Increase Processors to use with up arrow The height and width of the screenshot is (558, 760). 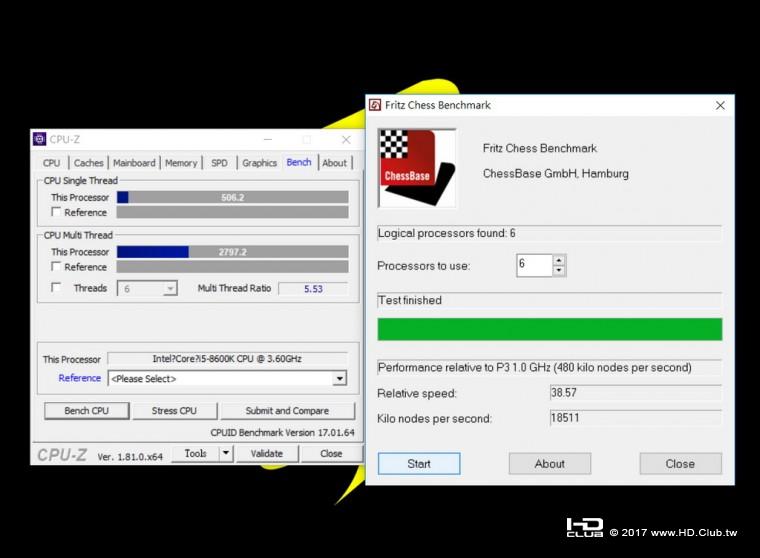pos(559,260)
